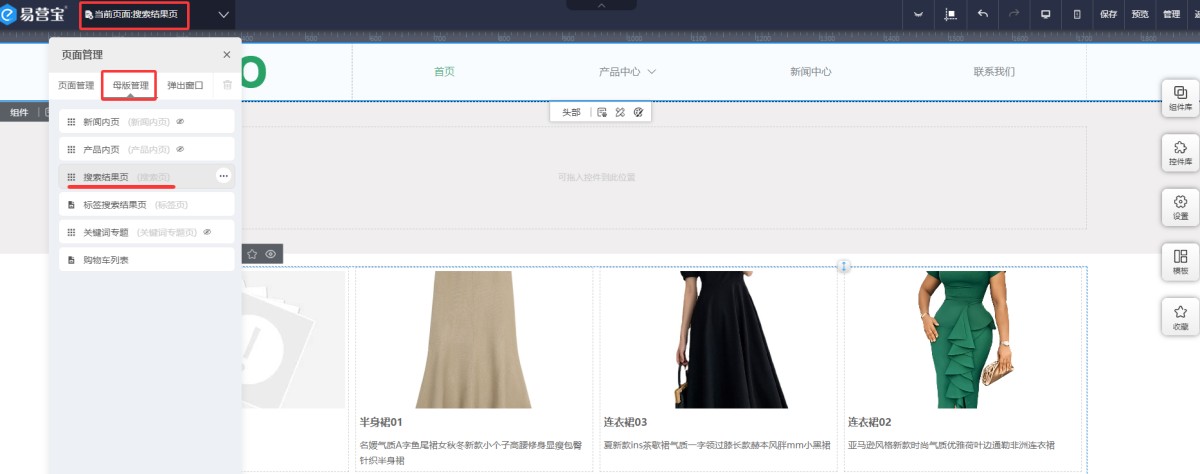Image resolution: width=1200 pixels, height=474 pixels.
Task: Open the 控件库 widget library panel
Action: tap(1180, 152)
